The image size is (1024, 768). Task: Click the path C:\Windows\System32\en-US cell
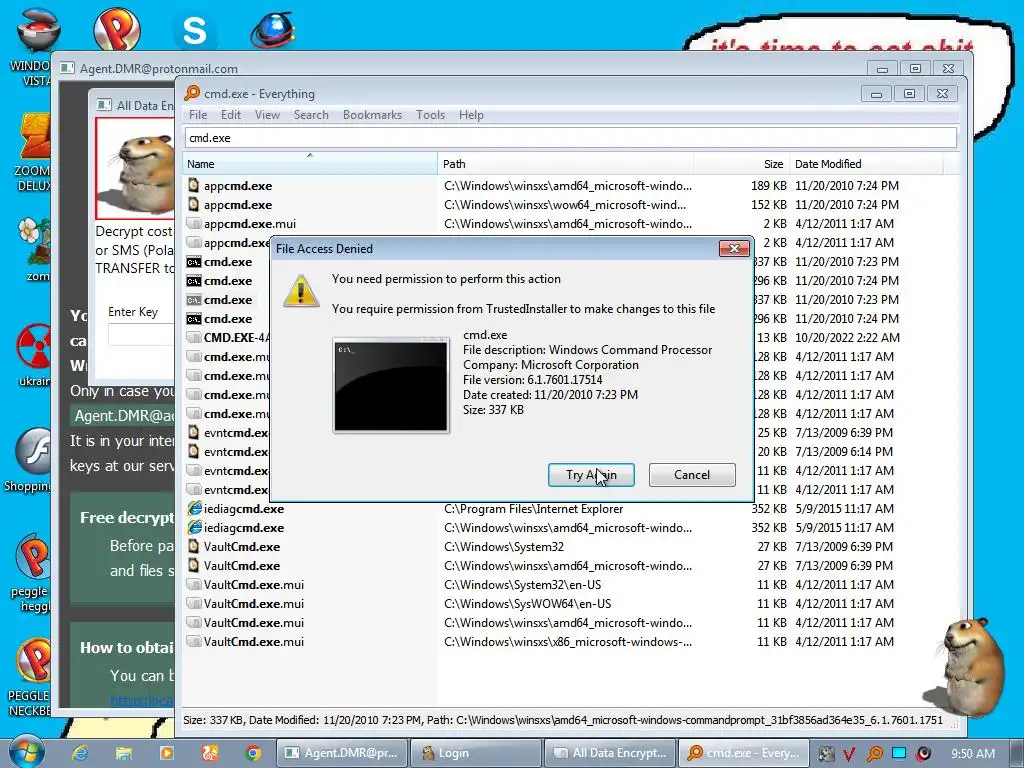522,584
